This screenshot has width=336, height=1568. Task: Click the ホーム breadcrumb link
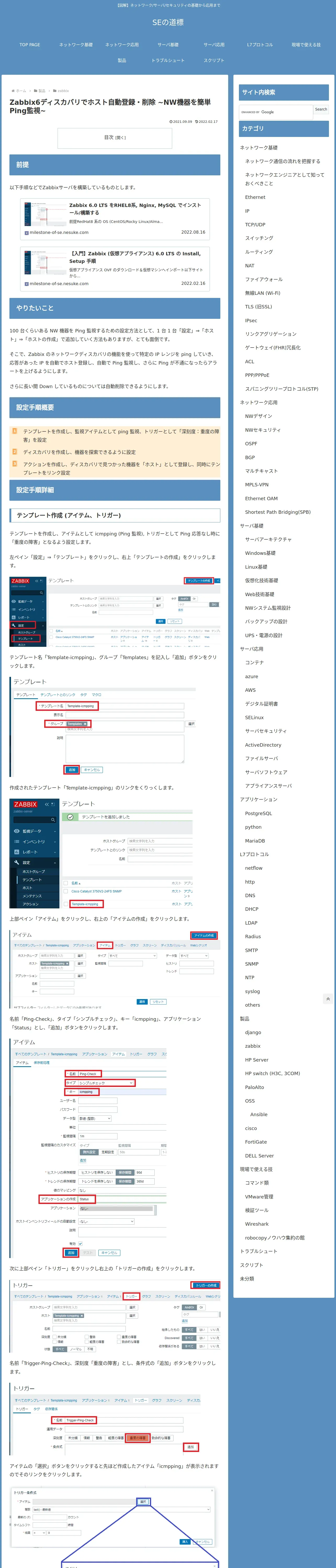coord(21,91)
